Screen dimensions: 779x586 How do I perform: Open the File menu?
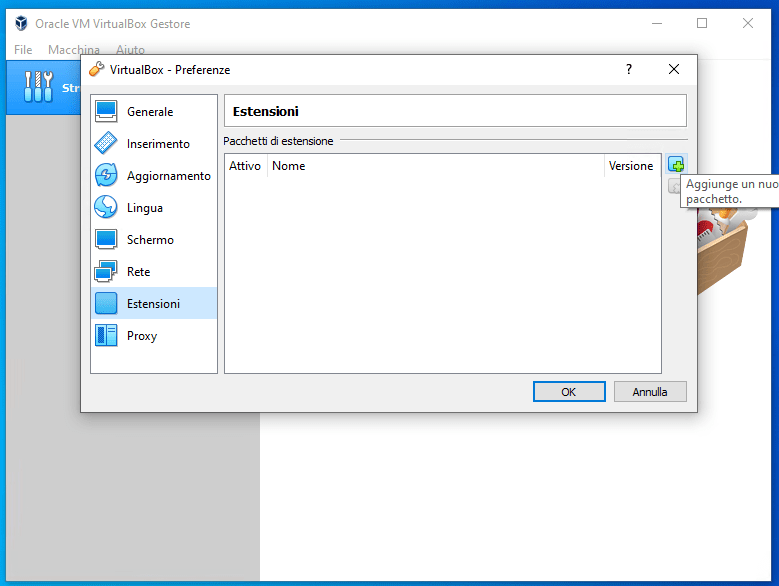tap(23, 50)
